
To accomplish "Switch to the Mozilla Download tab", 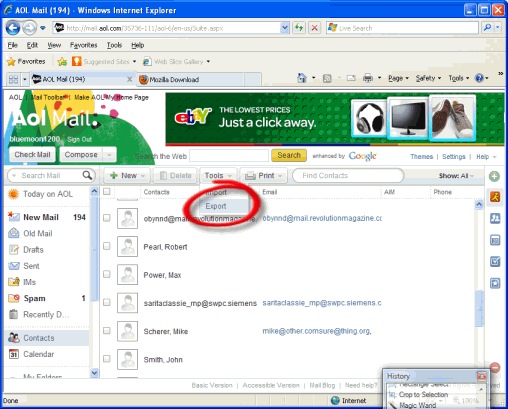I will pyautogui.click(x=191, y=79).
